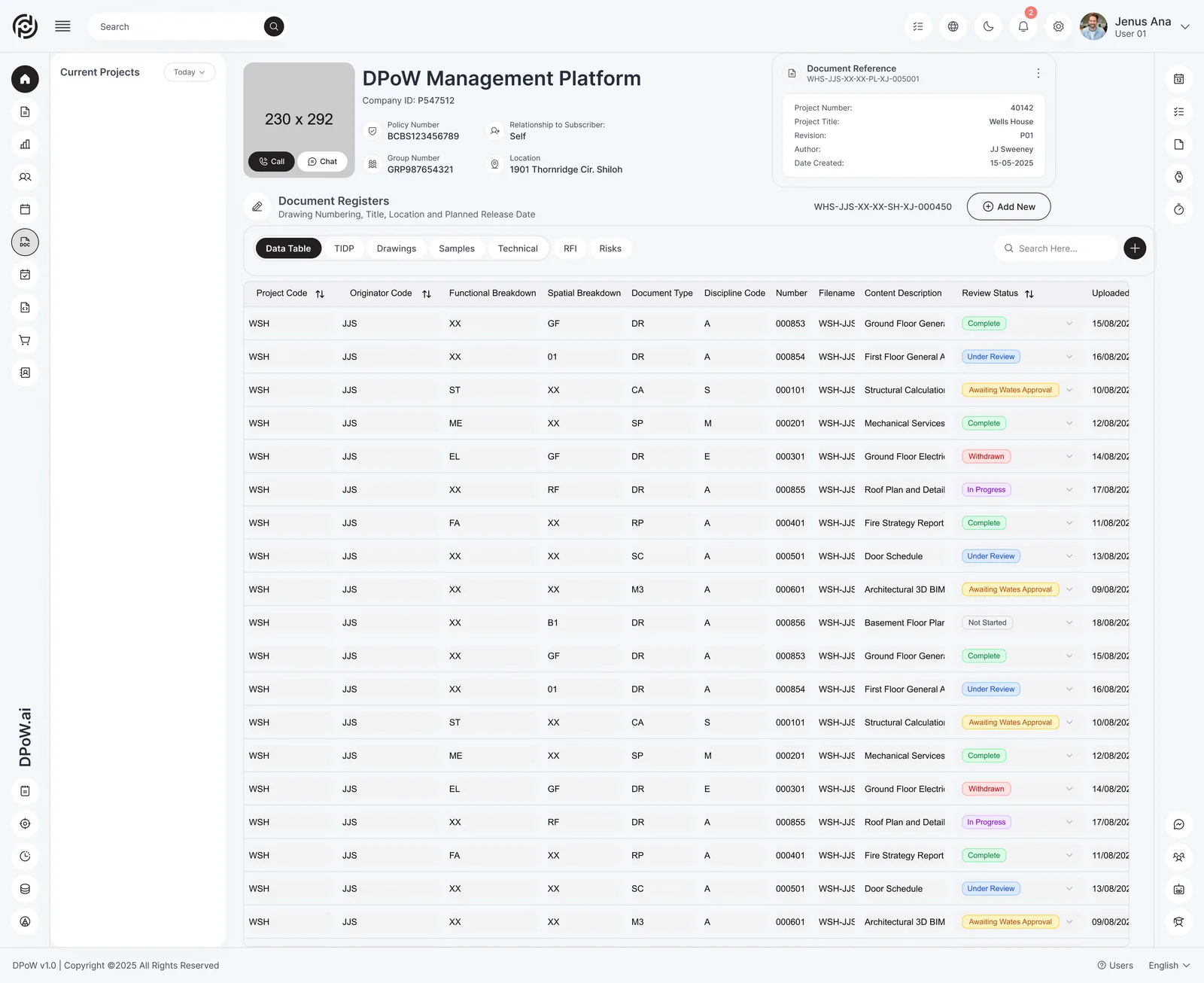This screenshot has width=1204, height=983.
Task: Click the Add New button
Action: 1009,207
